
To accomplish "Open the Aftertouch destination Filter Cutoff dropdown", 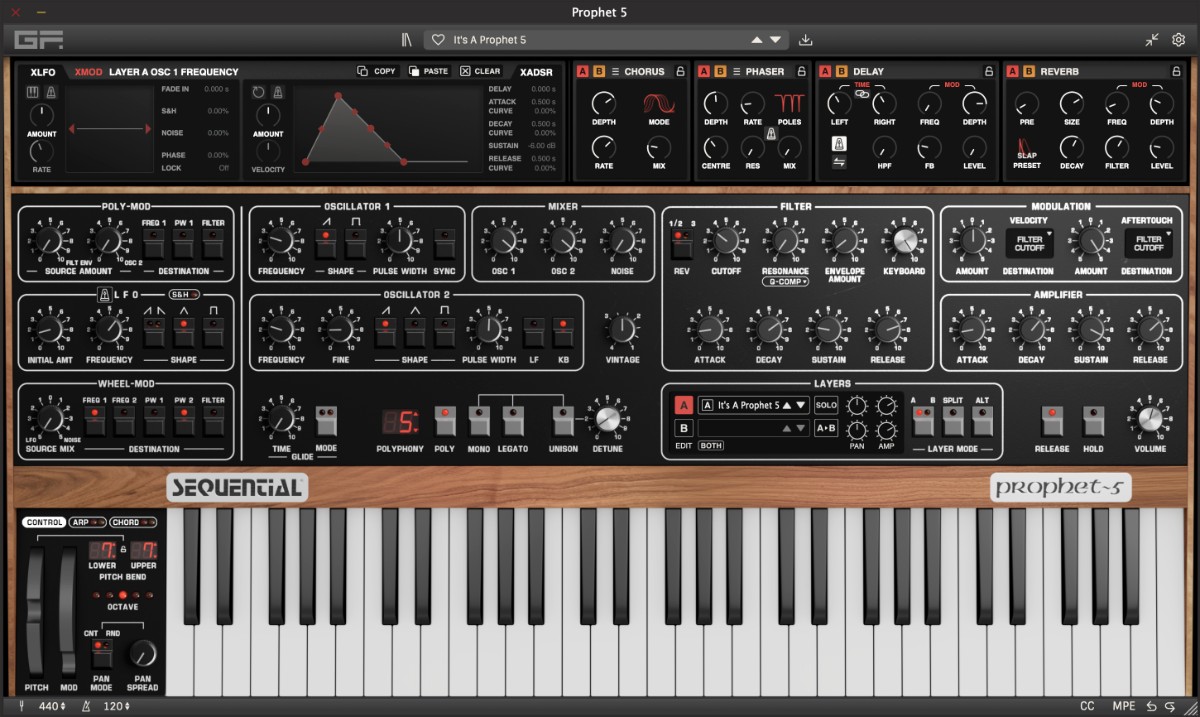I will pos(1148,243).
